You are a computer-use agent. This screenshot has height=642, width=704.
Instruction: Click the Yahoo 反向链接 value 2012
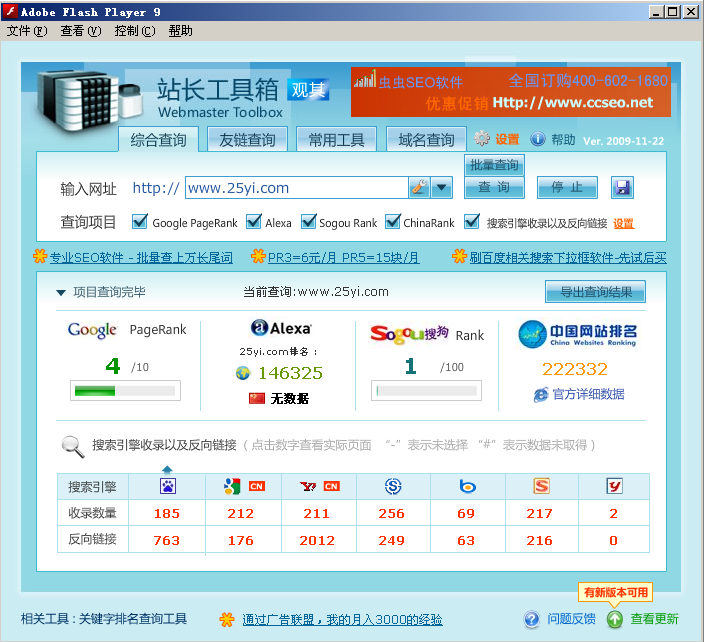click(317, 540)
